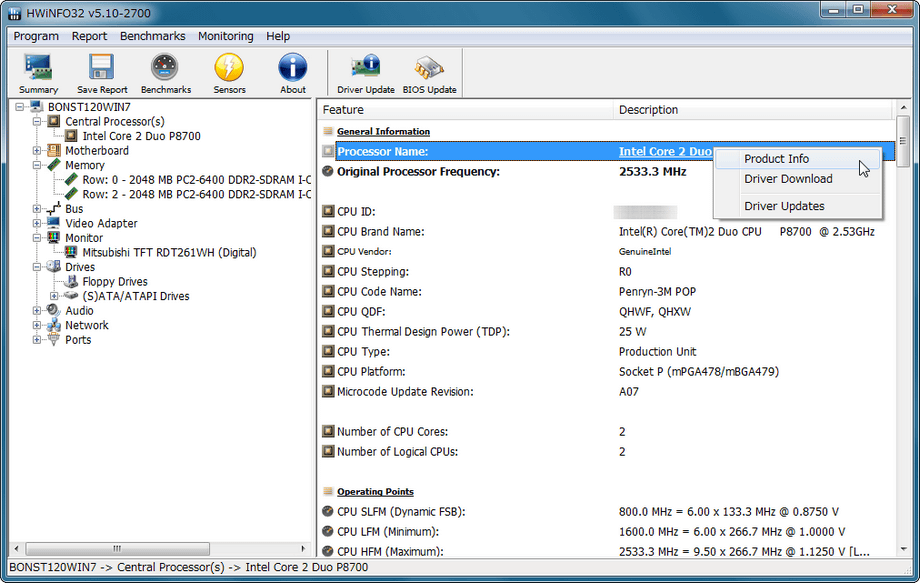920x583 pixels.
Task: Select the Microcode Update Revision row
Action: (x=608, y=392)
